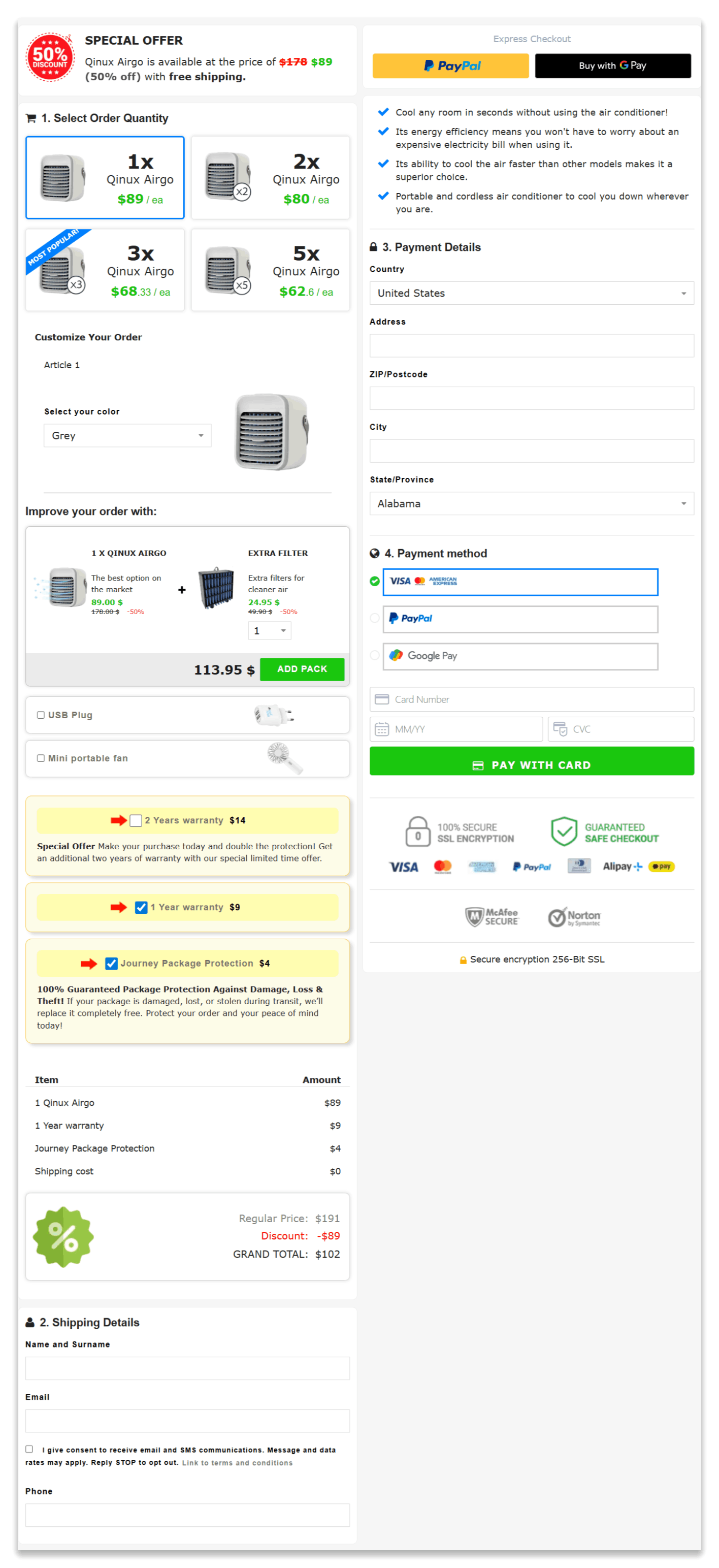Click the Journey Package Protection summary row
Screen dimensions: 719x1568
tap(187, 1148)
